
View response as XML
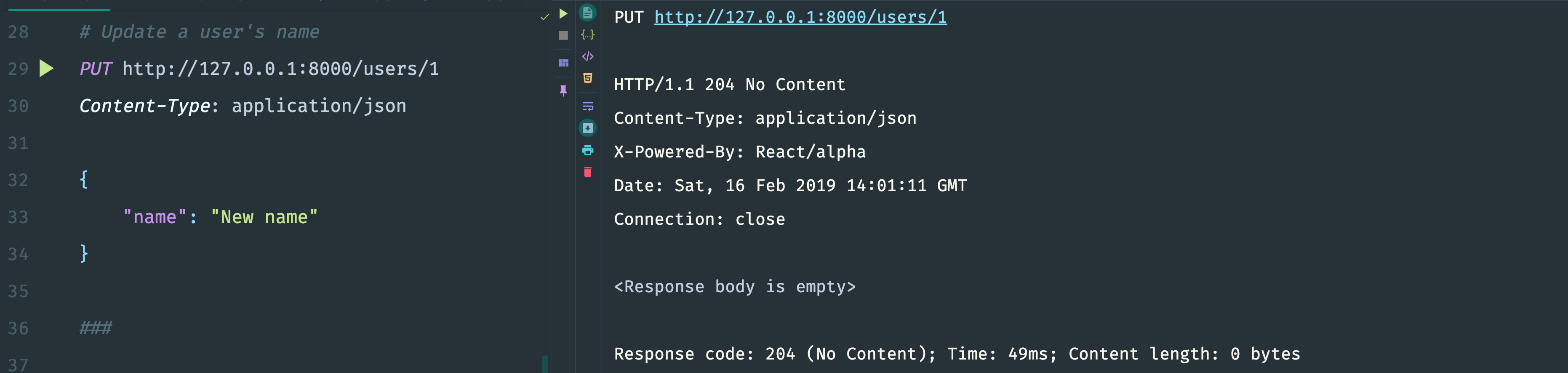coord(587,56)
